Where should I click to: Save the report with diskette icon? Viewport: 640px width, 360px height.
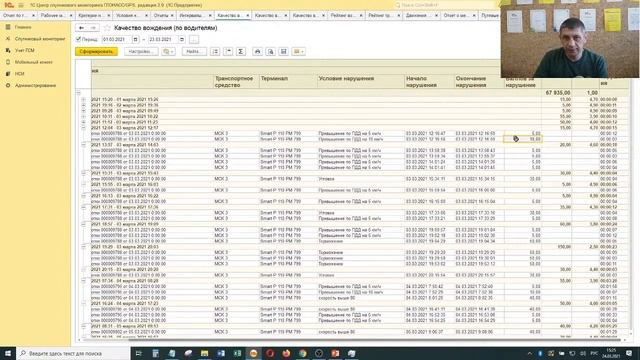pos(283,51)
